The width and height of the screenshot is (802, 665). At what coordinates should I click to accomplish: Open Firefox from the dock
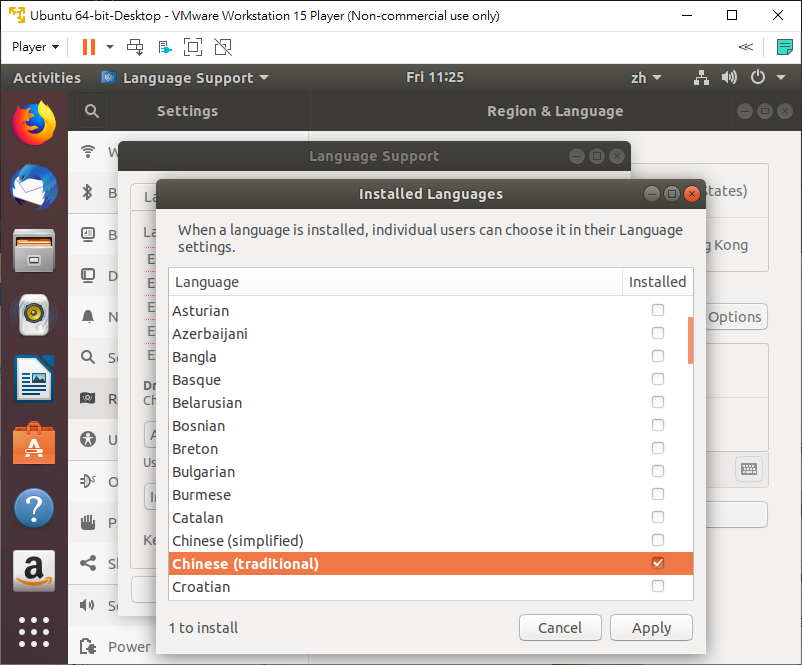click(x=34, y=123)
